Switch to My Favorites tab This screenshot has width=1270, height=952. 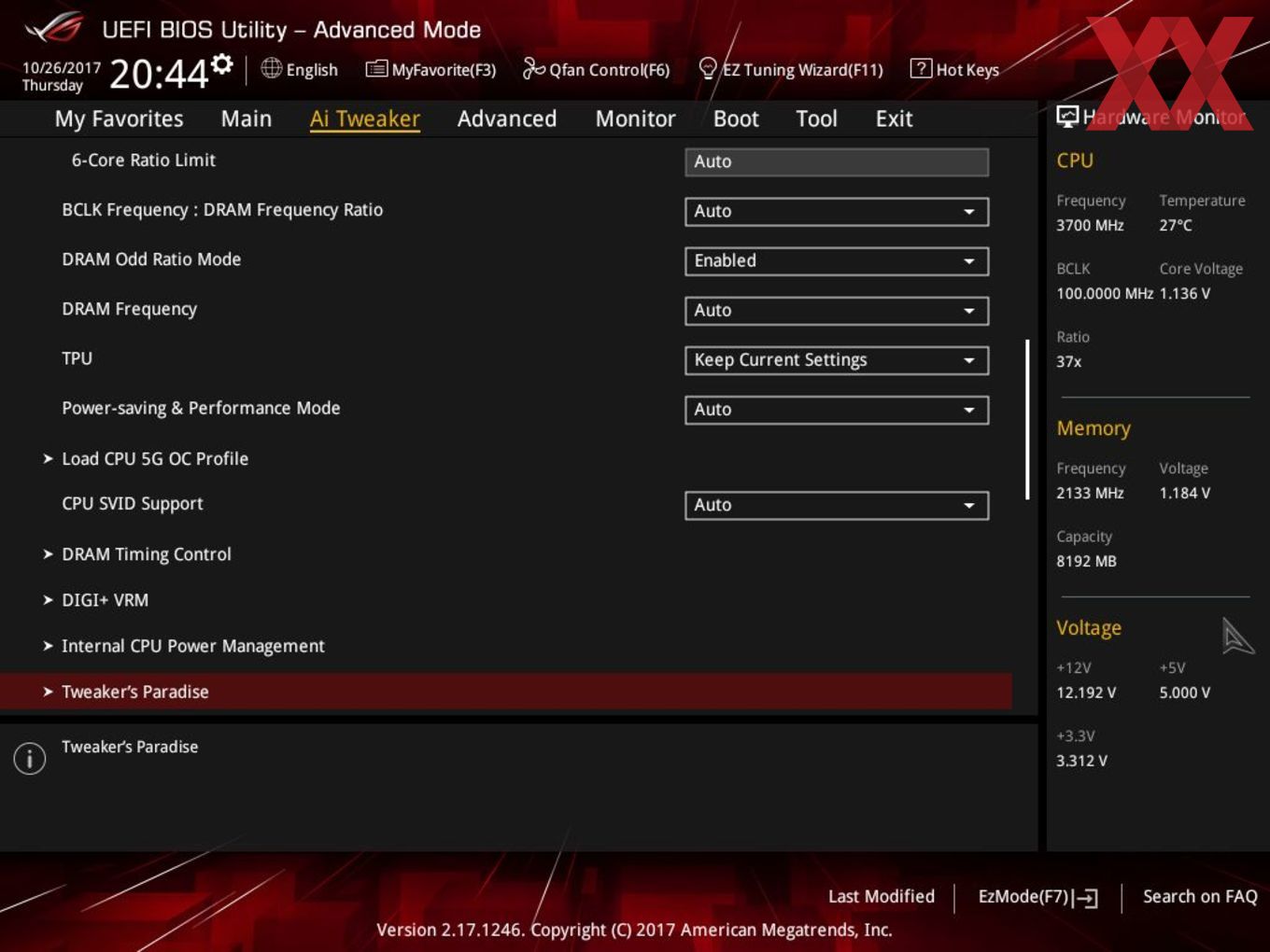click(x=119, y=119)
